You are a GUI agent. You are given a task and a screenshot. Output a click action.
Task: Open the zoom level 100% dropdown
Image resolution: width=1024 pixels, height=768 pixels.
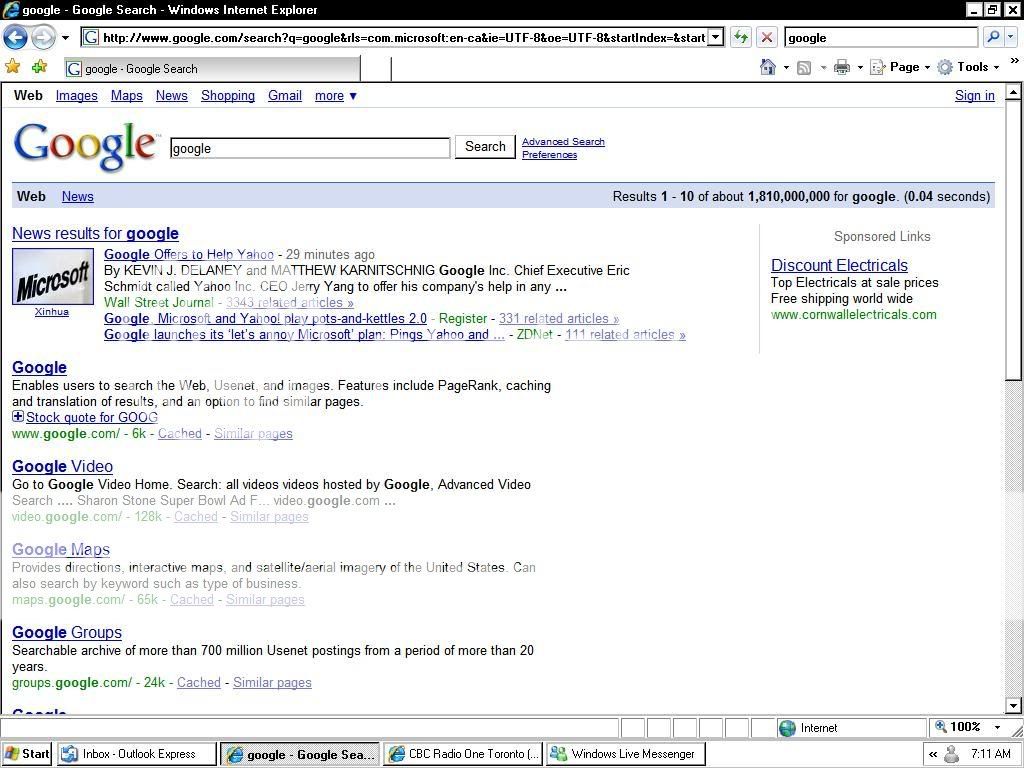click(x=967, y=727)
